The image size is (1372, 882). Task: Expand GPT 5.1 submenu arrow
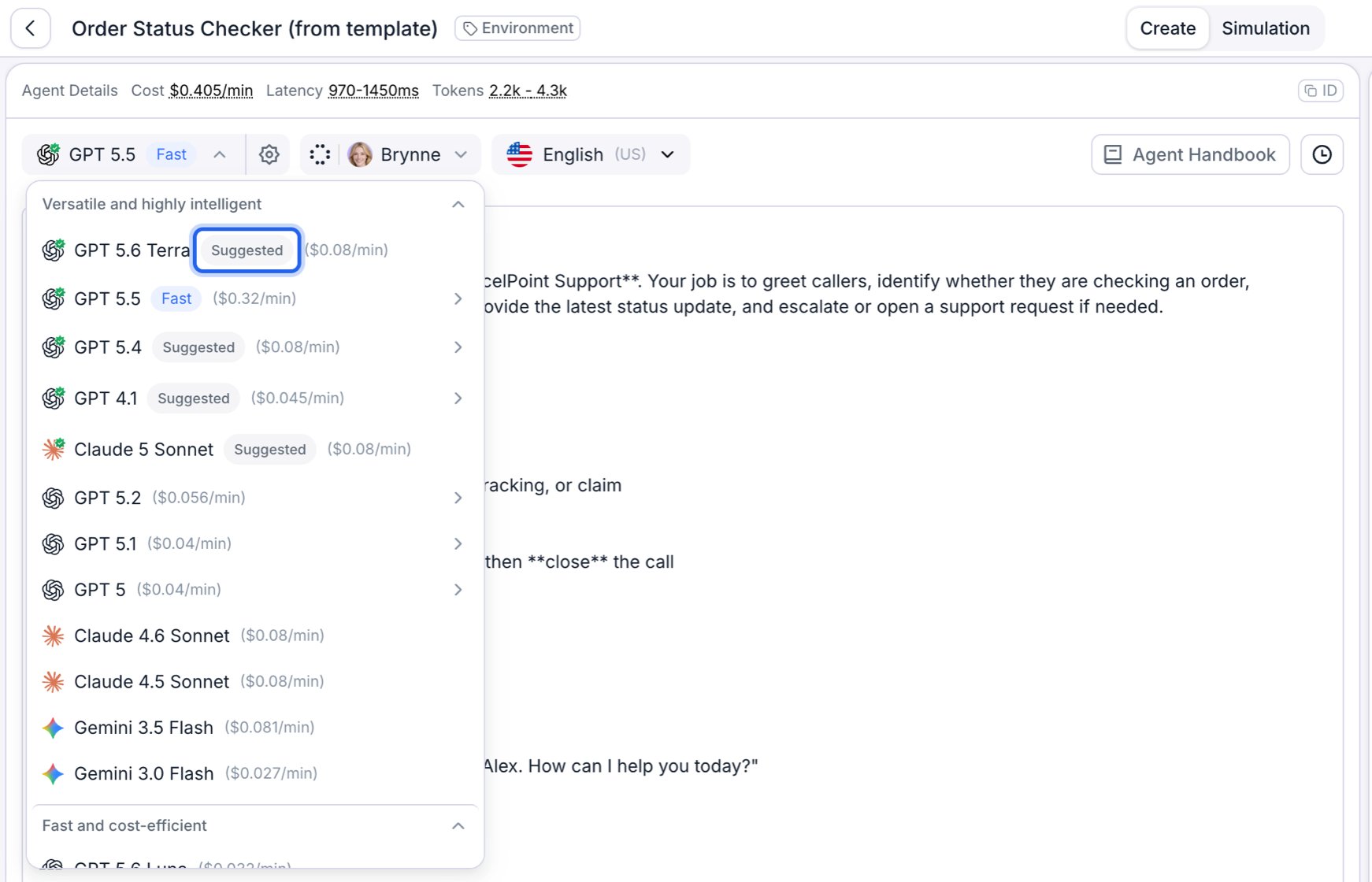(x=458, y=544)
